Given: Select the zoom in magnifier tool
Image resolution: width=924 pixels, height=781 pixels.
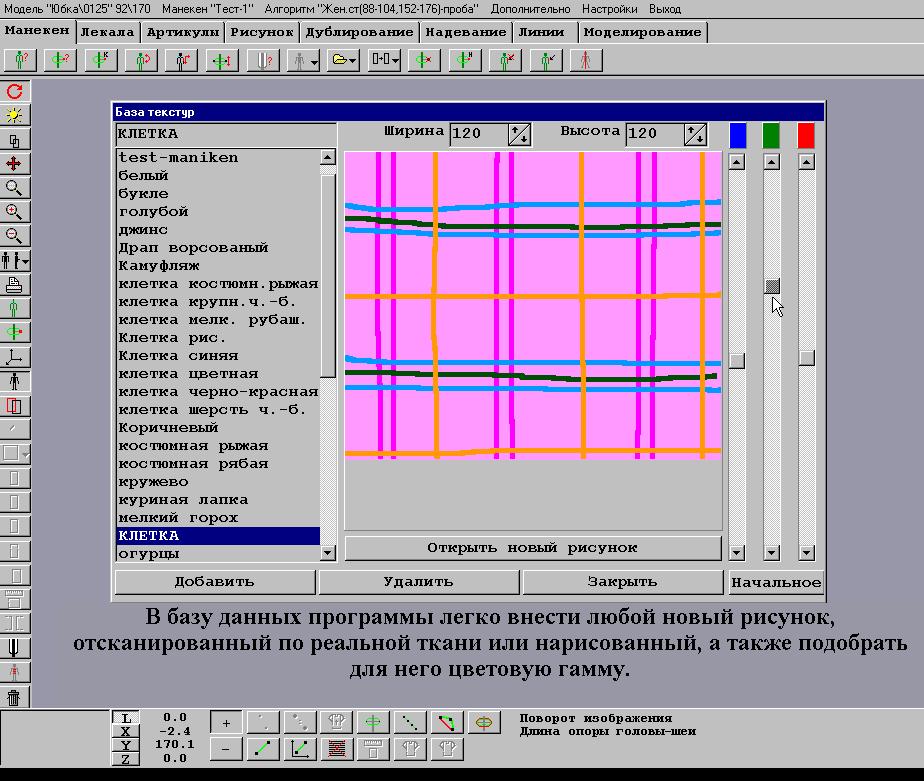Looking at the screenshot, I should tap(14, 212).
